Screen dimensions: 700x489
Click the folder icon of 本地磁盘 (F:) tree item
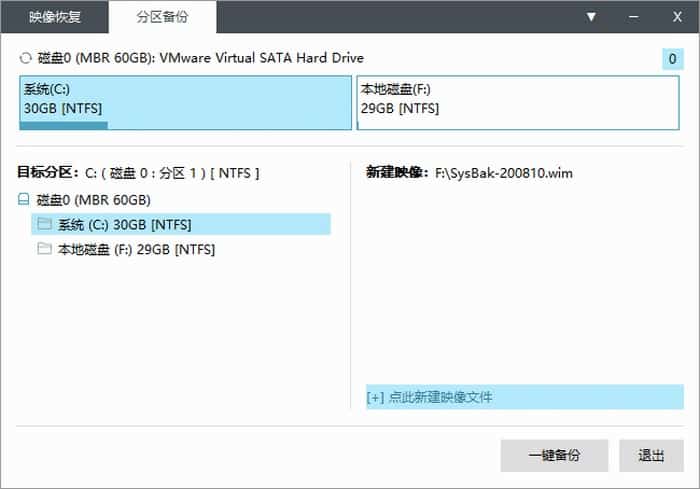(44, 249)
